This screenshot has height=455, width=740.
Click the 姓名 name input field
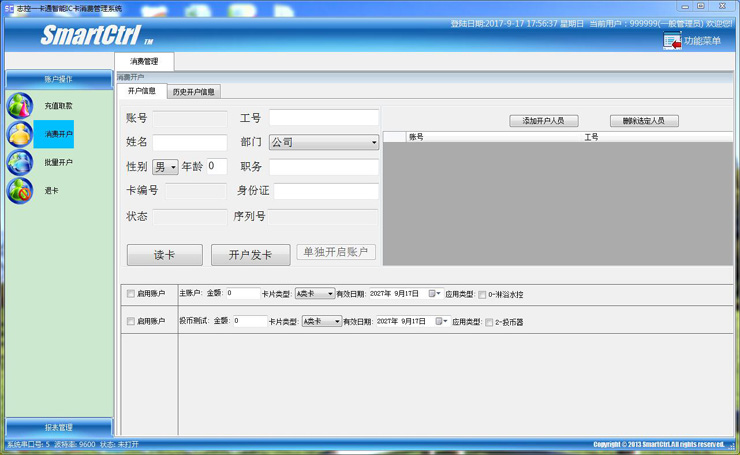[190, 143]
